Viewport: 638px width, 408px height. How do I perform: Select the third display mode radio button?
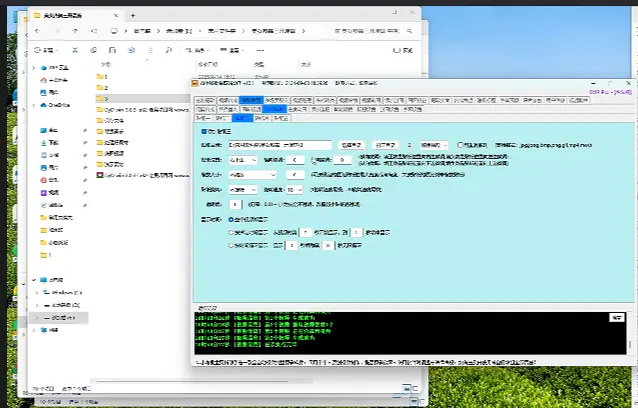(x=229, y=245)
